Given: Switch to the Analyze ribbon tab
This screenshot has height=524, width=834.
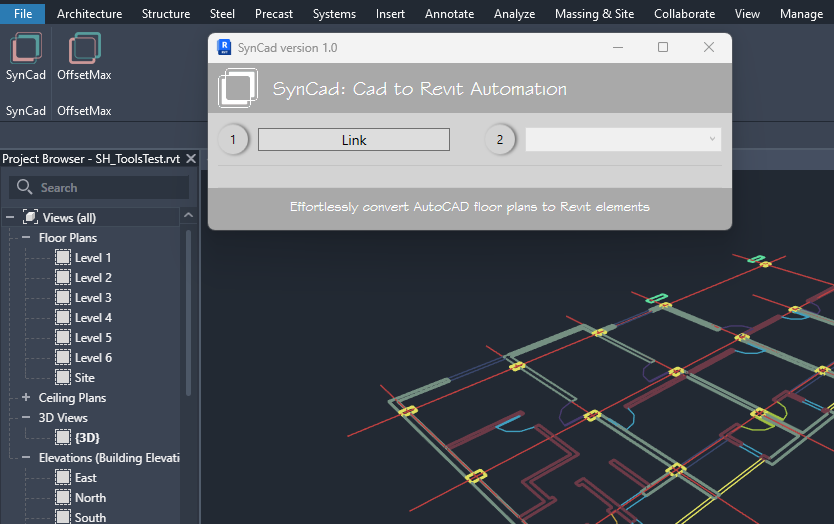Looking at the screenshot, I should (x=514, y=14).
